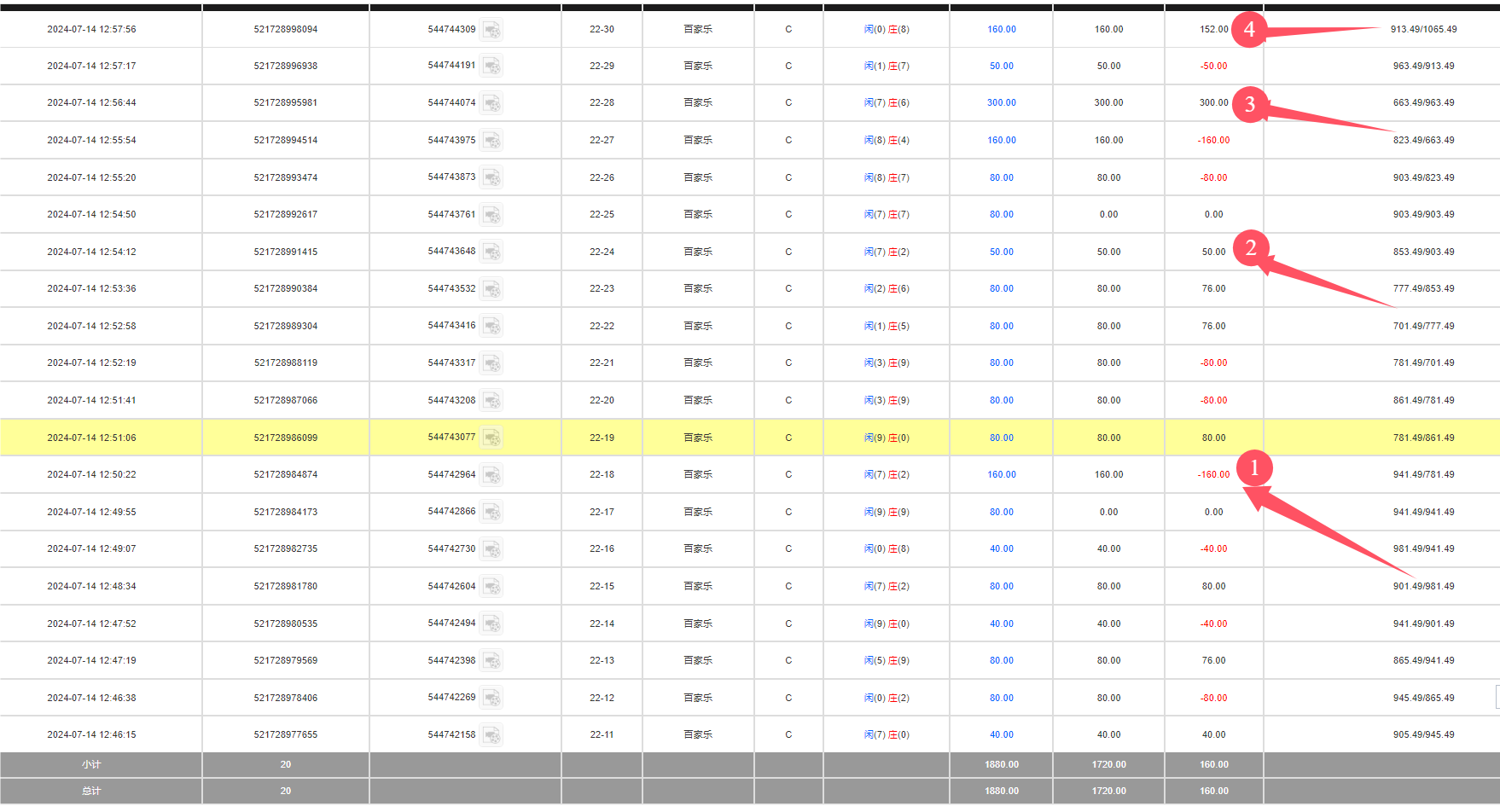The width and height of the screenshot is (1500, 812).
Task: Click the 小计 subtotal row label
Action: 91,764
